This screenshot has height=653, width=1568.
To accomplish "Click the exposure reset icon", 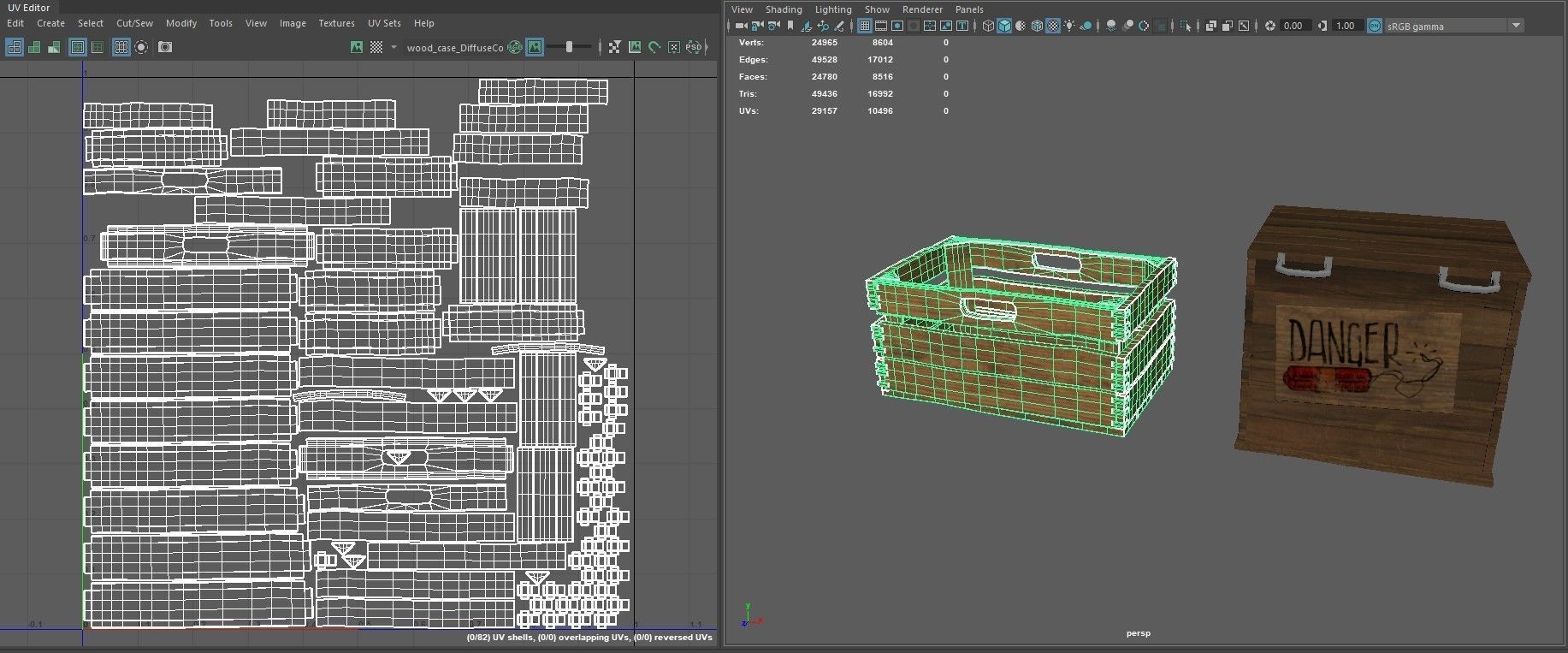I will point(1270,26).
